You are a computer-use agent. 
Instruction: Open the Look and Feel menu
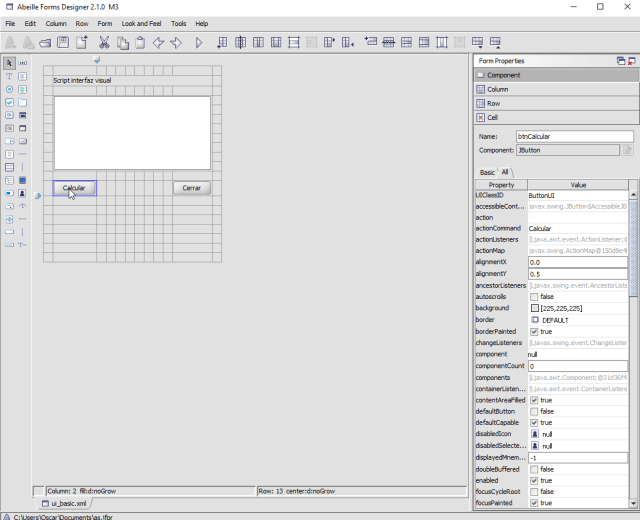pos(141,23)
